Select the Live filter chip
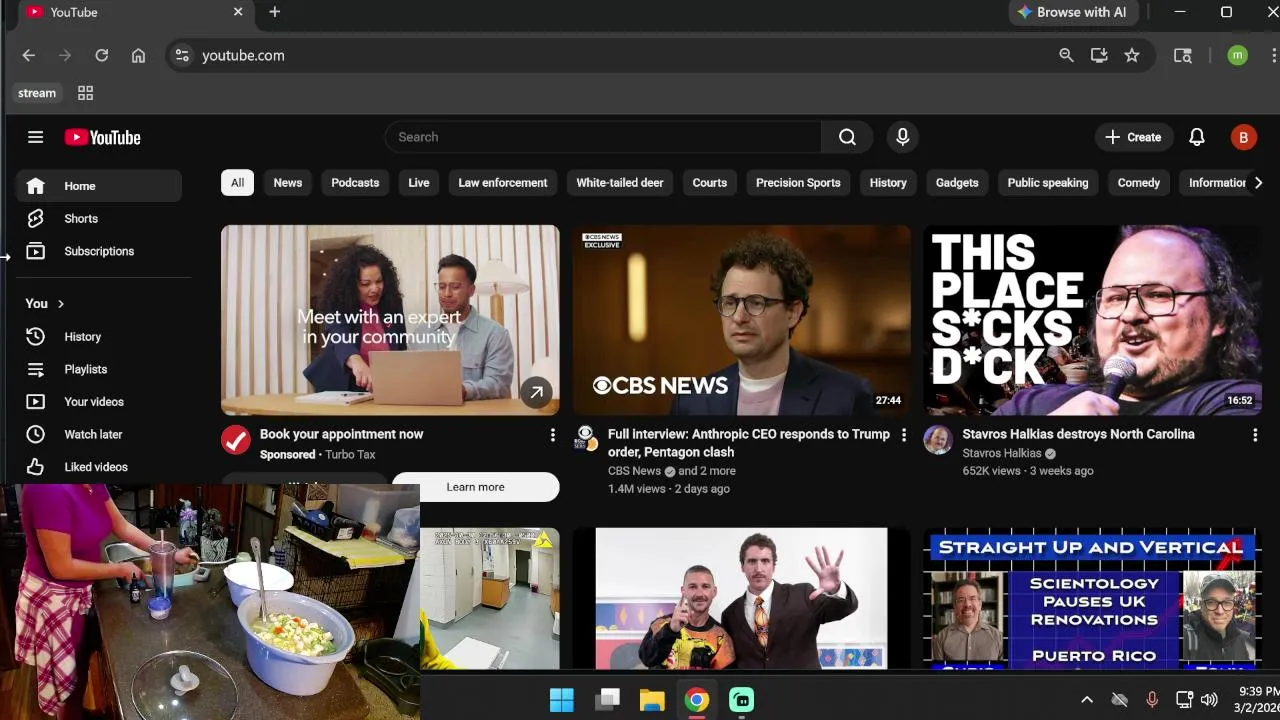This screenshot has width=1280, height=720. click(x=419, y=183)
